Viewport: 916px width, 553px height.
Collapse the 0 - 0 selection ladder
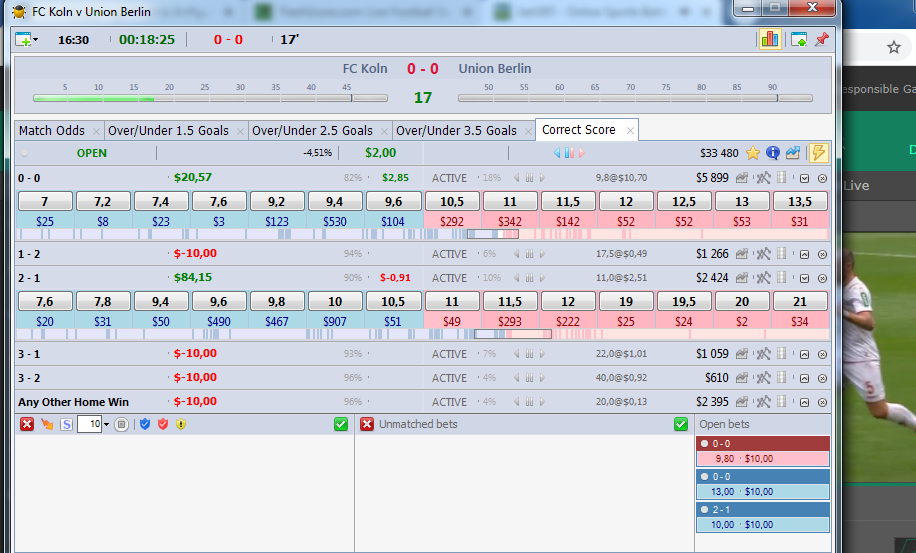(804, 179)
